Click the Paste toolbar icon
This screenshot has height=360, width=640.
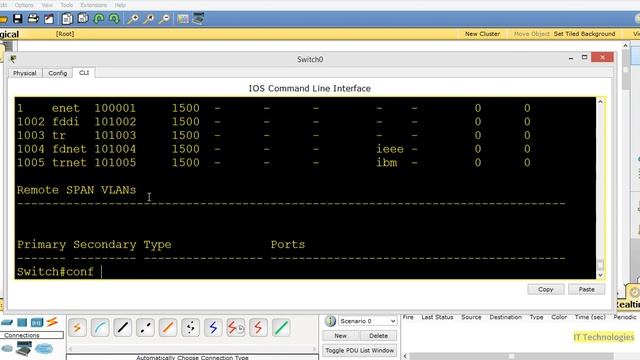[x=83, y=19]
